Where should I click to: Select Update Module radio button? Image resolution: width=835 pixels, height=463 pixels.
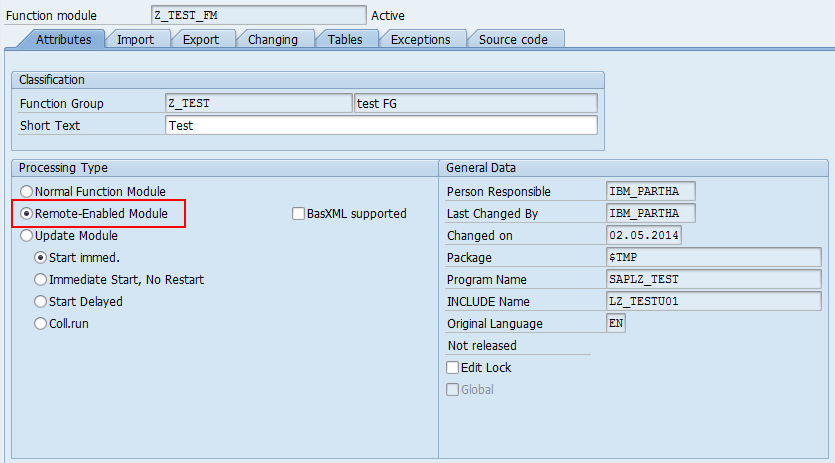(26, 235)
